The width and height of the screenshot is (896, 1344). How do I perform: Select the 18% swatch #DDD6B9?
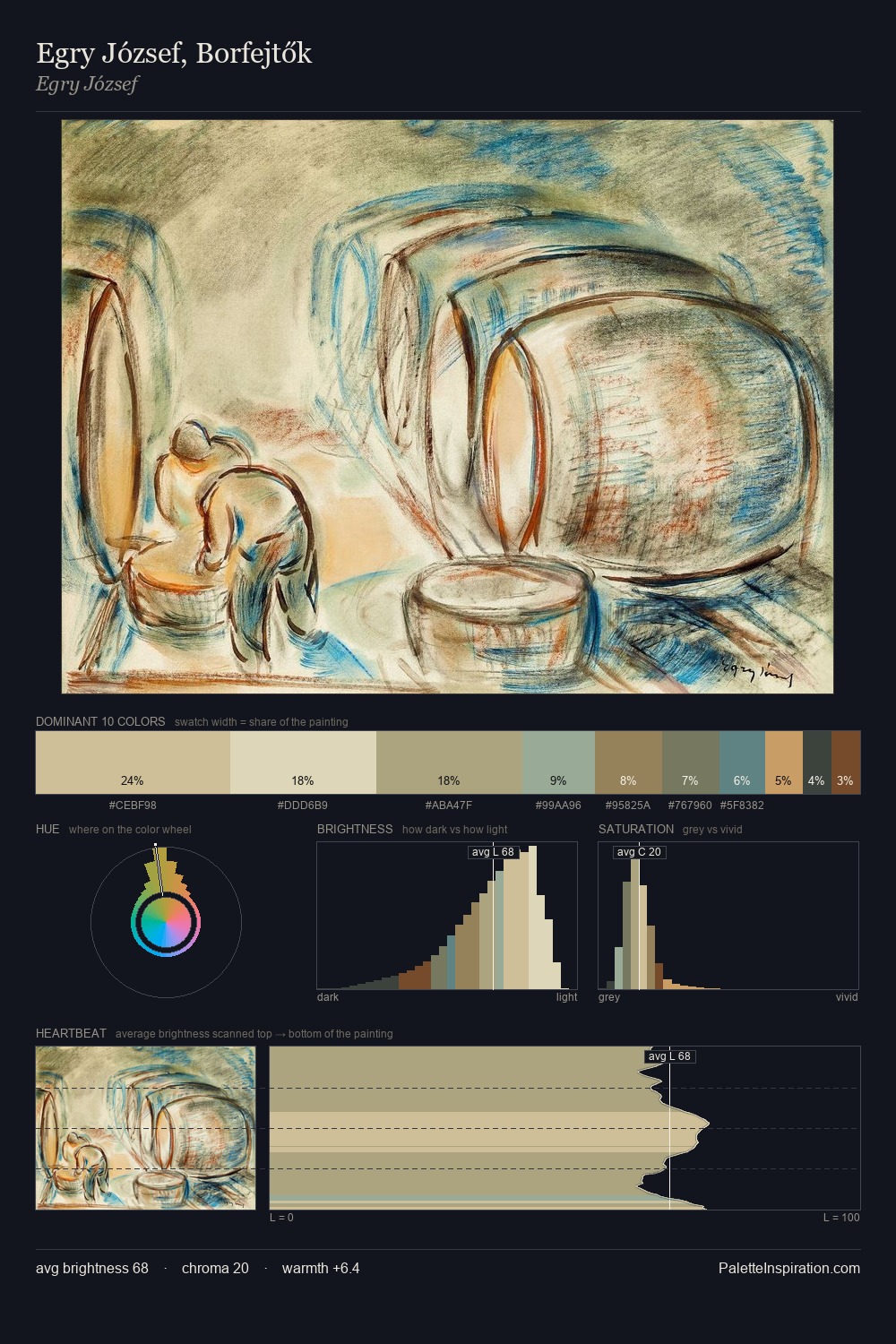[303, 762]
